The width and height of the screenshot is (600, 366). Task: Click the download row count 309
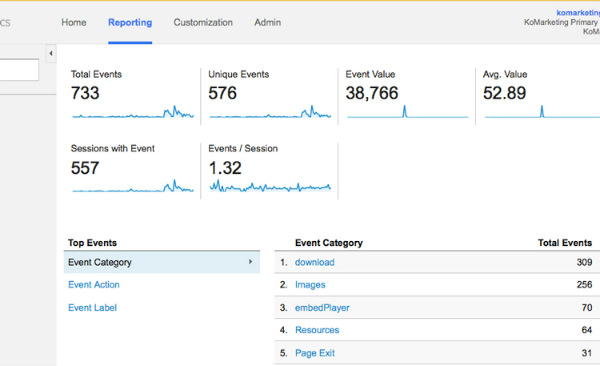pos(584,262)
